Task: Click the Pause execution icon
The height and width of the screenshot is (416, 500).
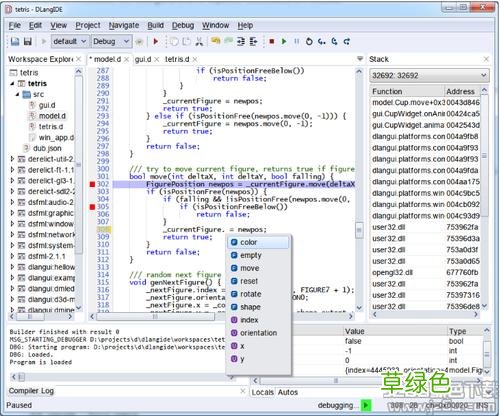Action: (x=296, y=41)
